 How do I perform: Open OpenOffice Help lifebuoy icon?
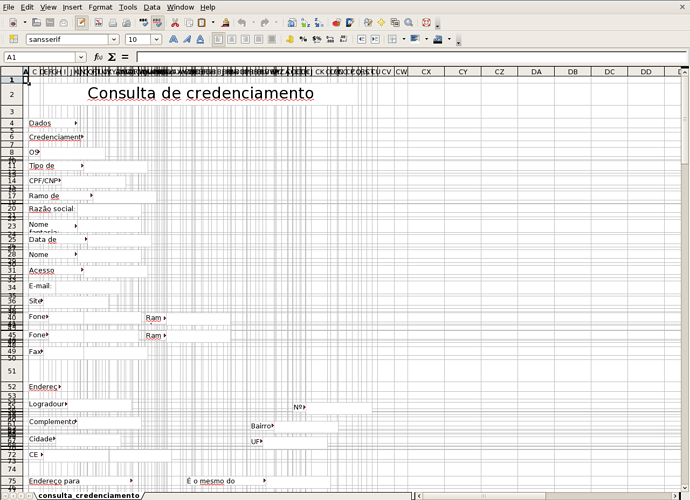pos(426,22)
